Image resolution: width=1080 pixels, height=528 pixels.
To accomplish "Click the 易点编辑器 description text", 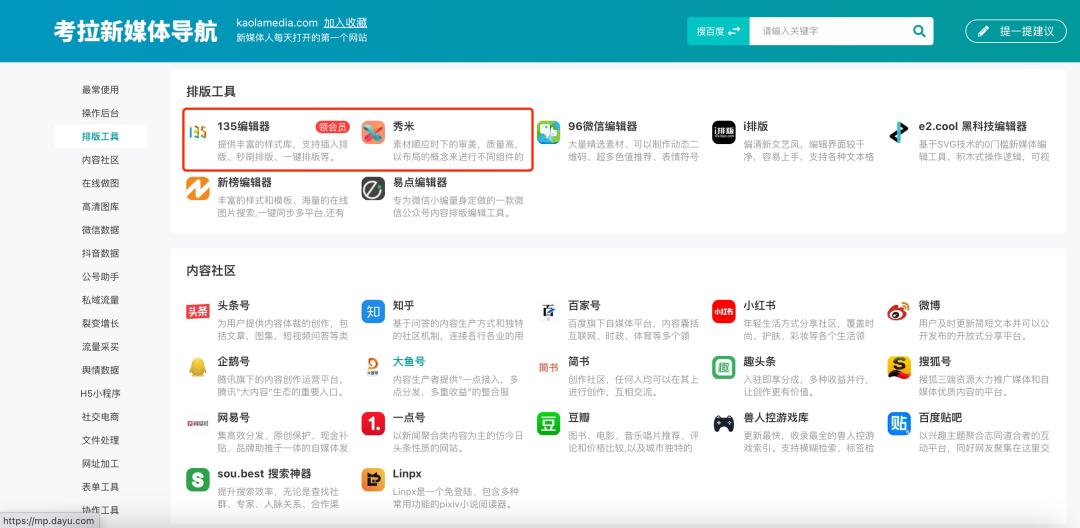I will pyautogui.click(x=458, y=207).
